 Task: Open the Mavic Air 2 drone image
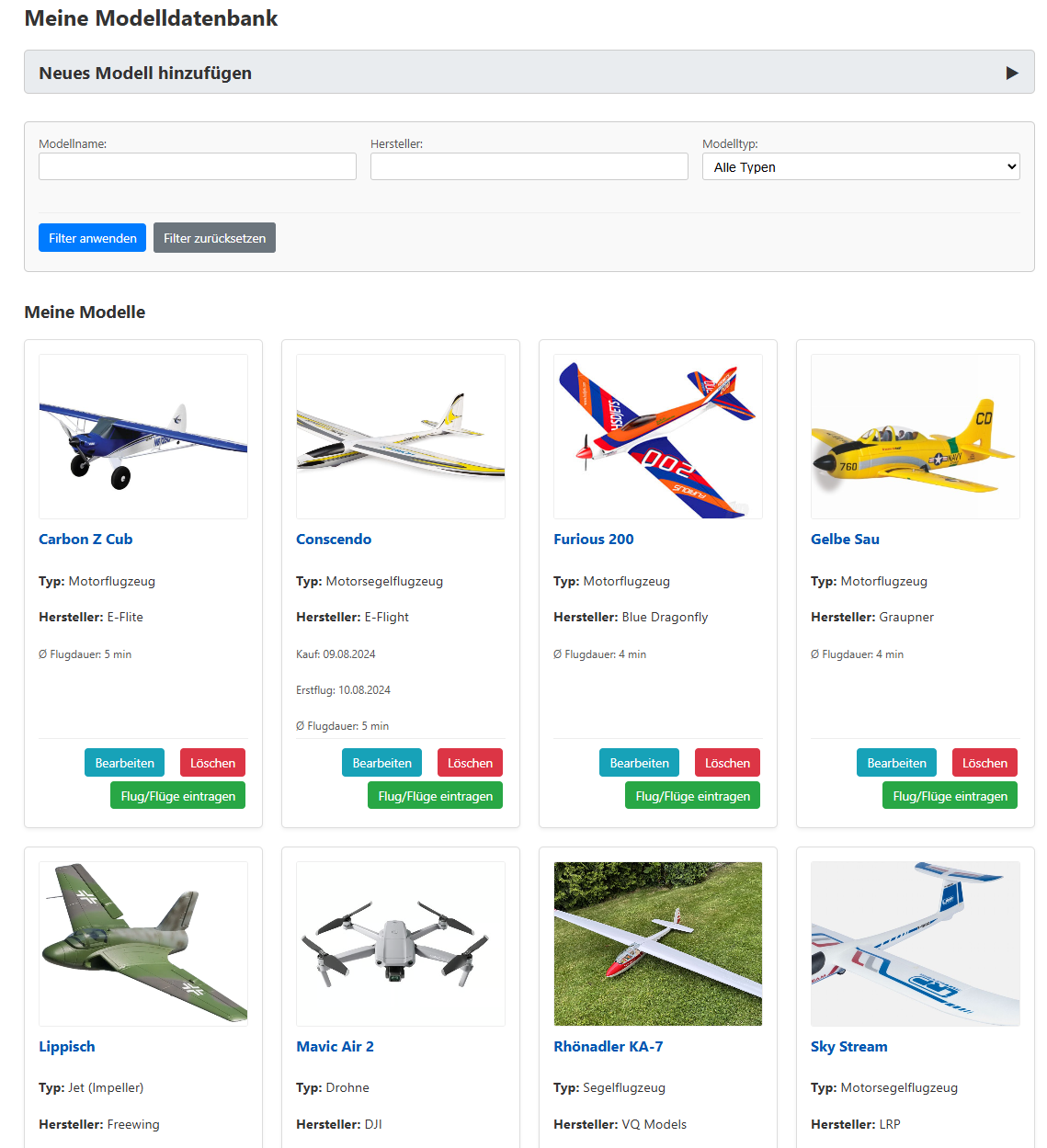point(401,944)
